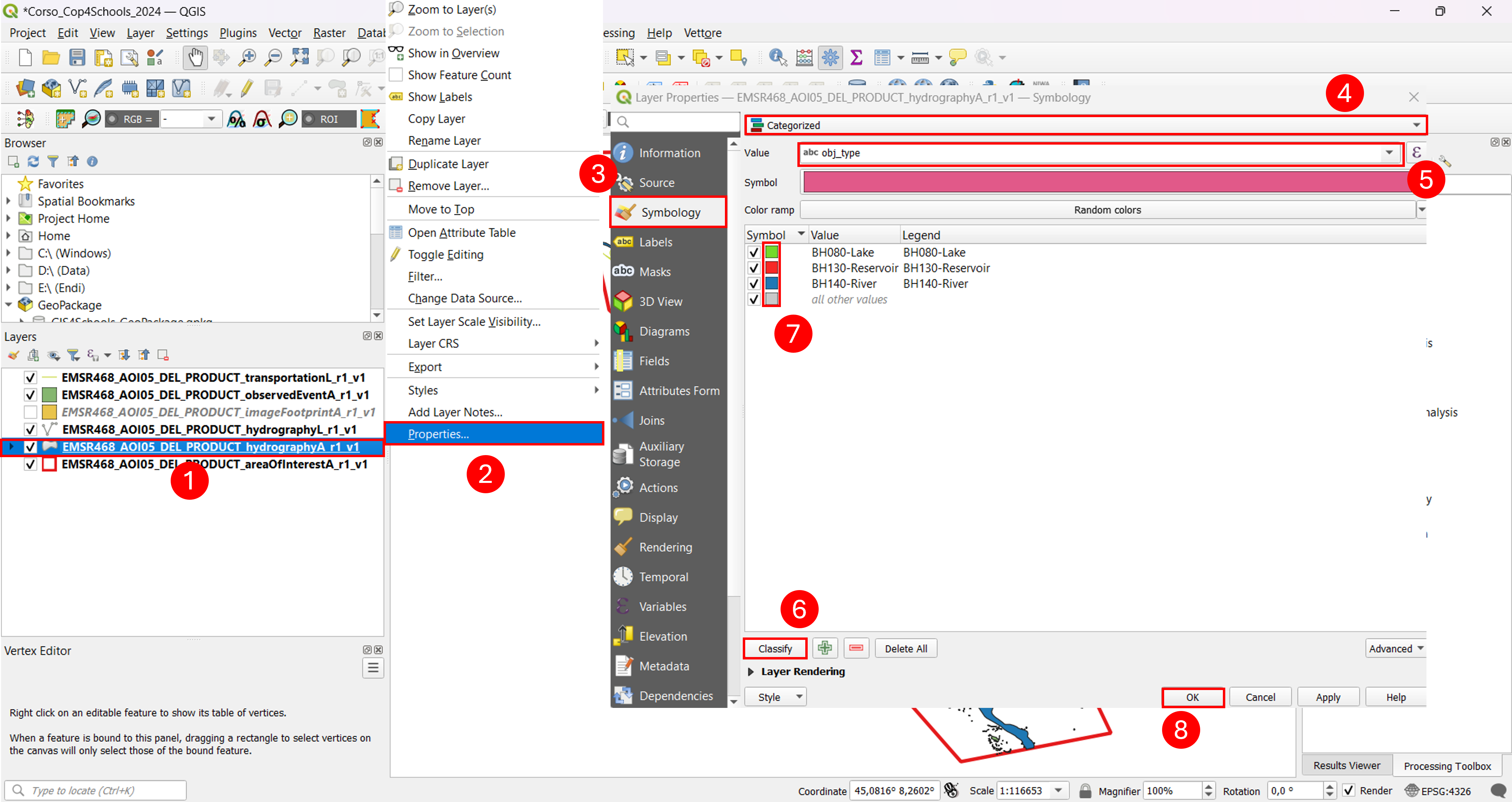
Task: Click the green plus add category button
Action: (825, 648)
